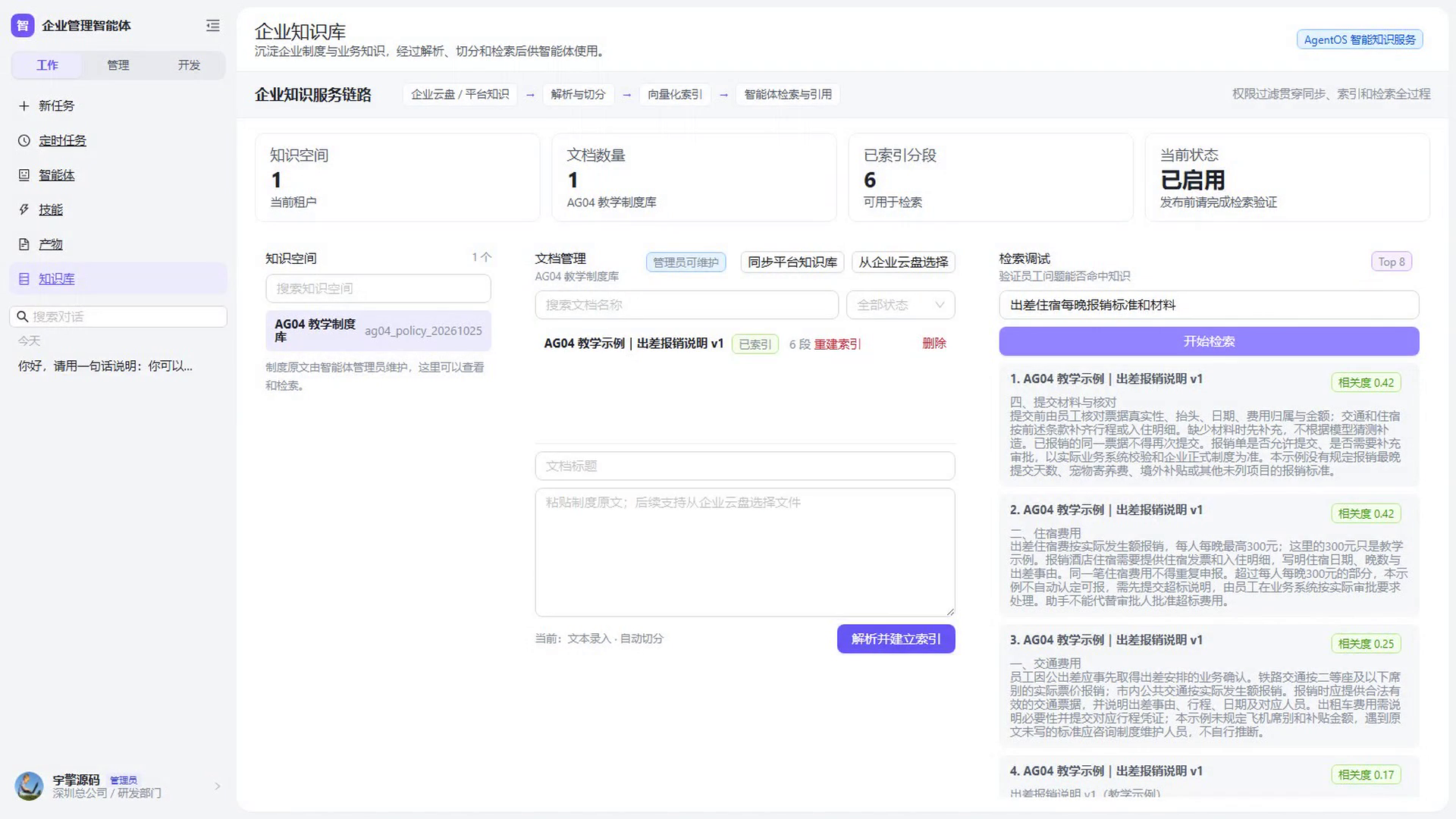The width and height of the screenshot is (1456, 819).
Task: Click the 企业云盘 / 平台知识 step chip
Action: (460, 94)
